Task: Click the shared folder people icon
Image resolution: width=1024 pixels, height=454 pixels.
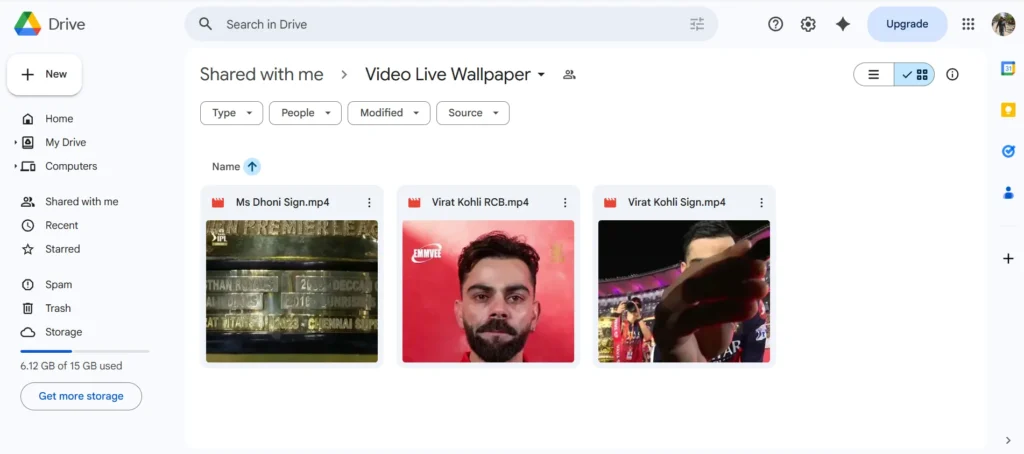Action: [x=569, y=74]
